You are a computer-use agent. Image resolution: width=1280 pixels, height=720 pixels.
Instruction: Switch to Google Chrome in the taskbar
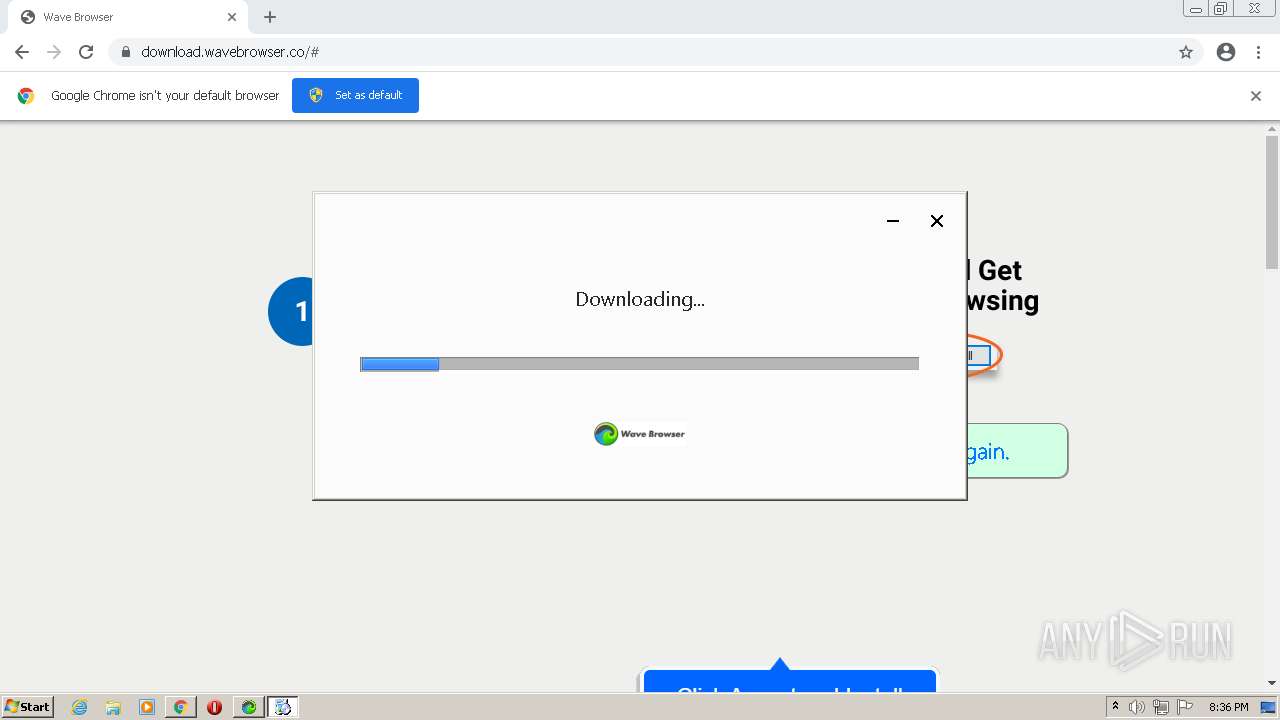tap(180, 707)
